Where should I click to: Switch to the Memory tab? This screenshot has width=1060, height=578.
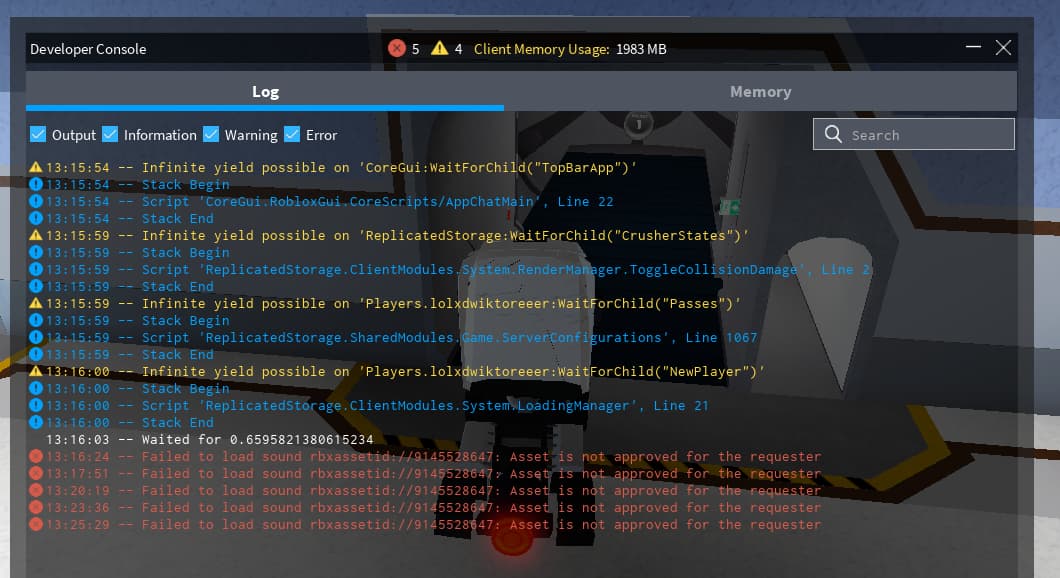pos(760,92)
